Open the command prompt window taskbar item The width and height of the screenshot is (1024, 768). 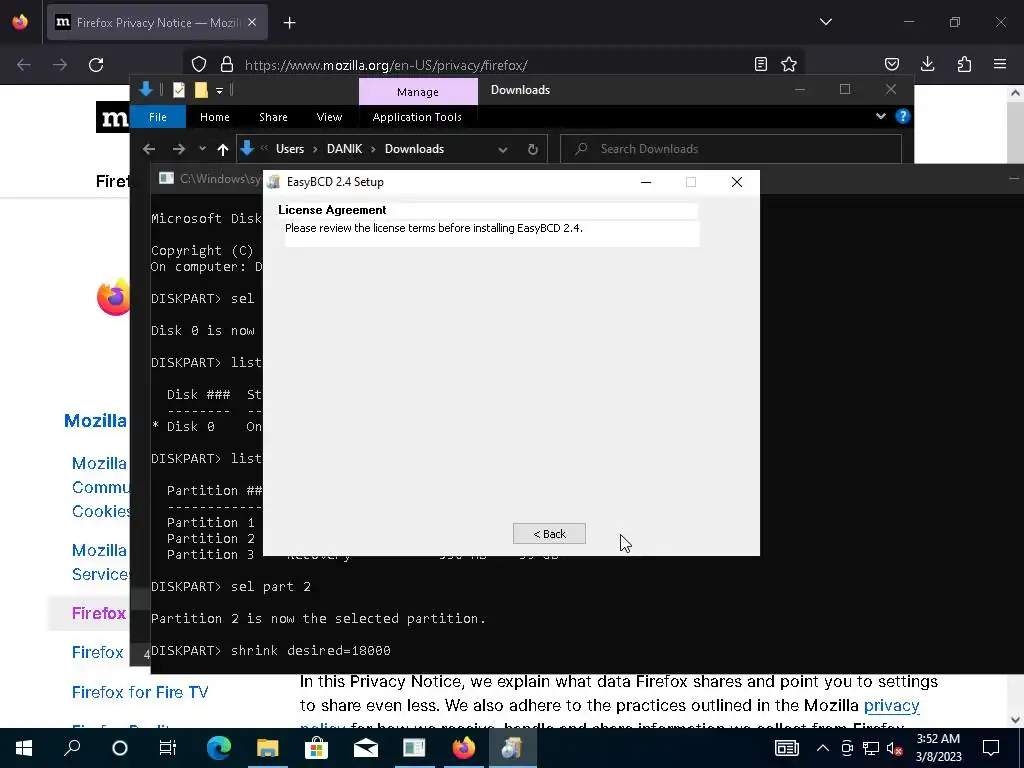coord(414,748)
